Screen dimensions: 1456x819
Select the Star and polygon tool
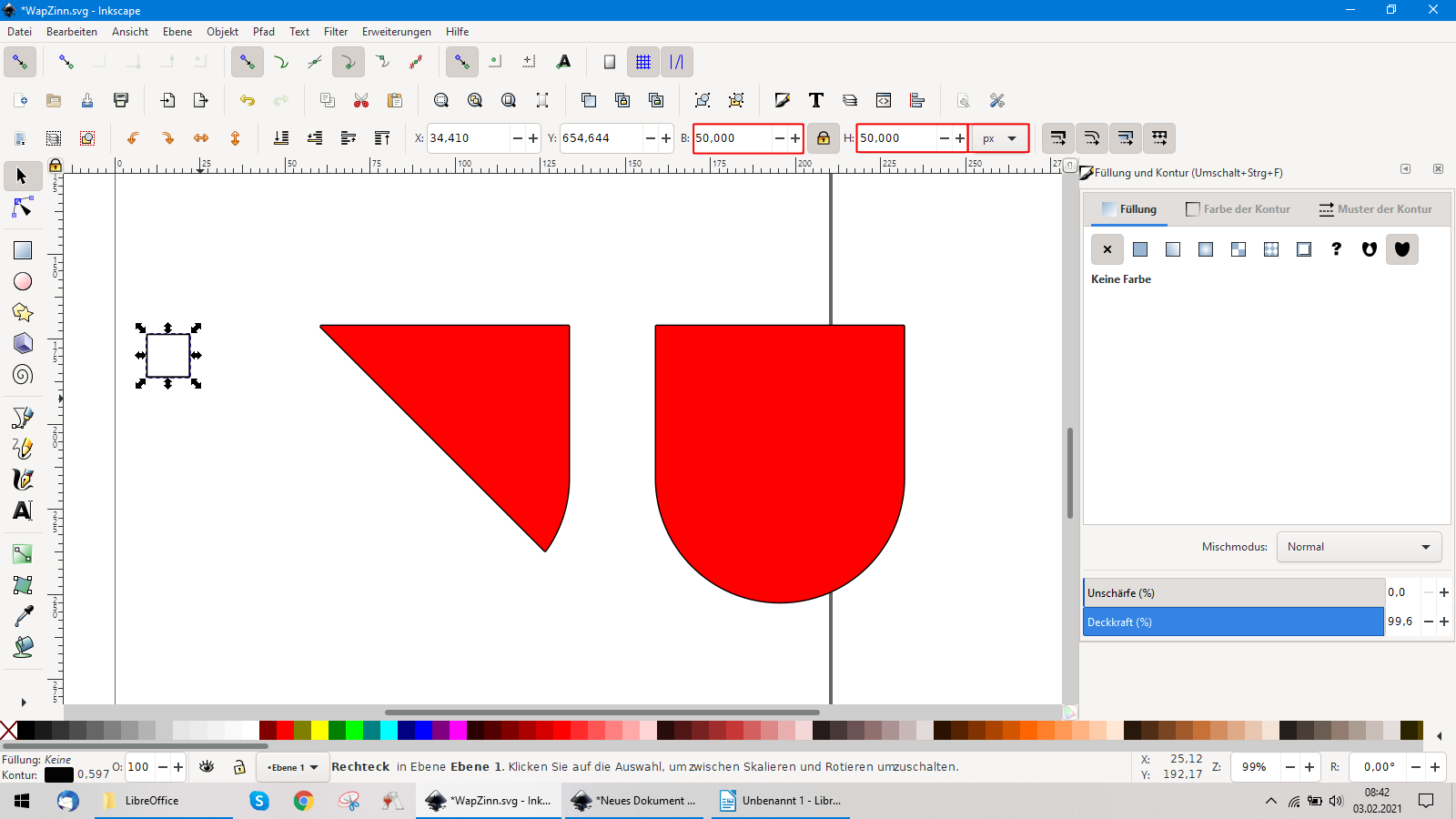[x=23, y=313]
